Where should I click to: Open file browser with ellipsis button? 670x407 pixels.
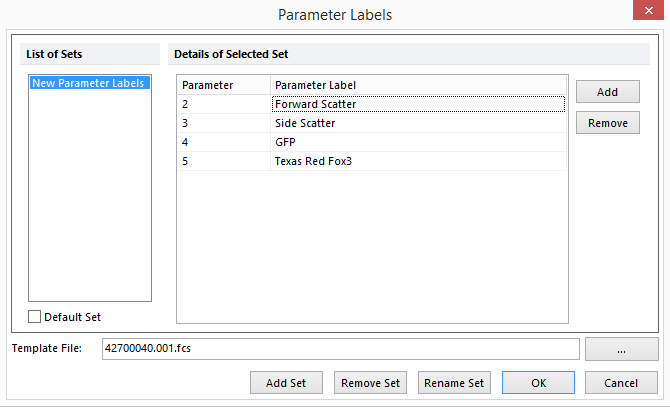point(622,349)
